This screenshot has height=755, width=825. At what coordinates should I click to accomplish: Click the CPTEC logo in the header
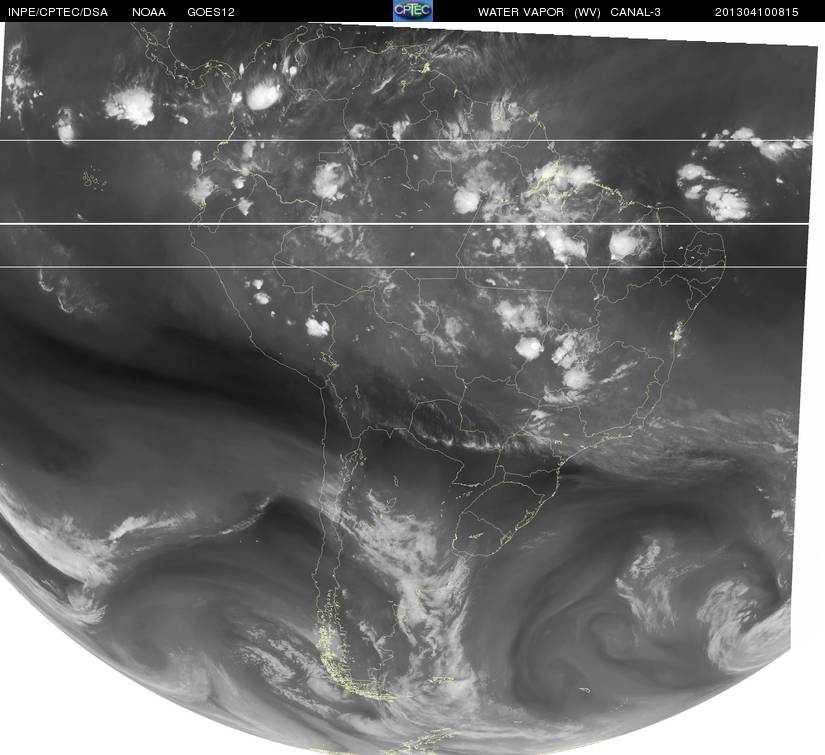click(413, 11)
